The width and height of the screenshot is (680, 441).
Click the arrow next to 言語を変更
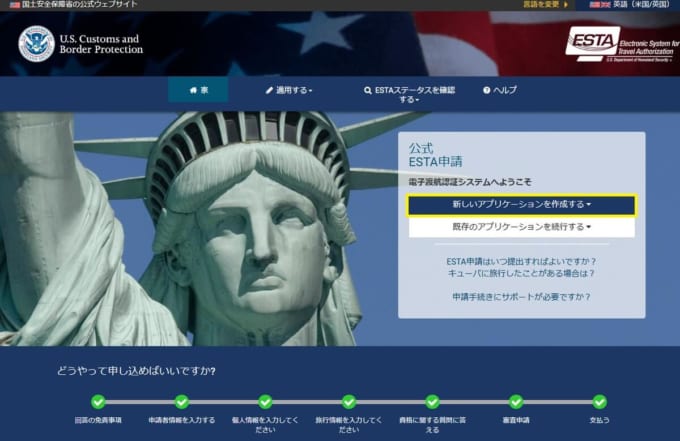(x=566, y=4)
